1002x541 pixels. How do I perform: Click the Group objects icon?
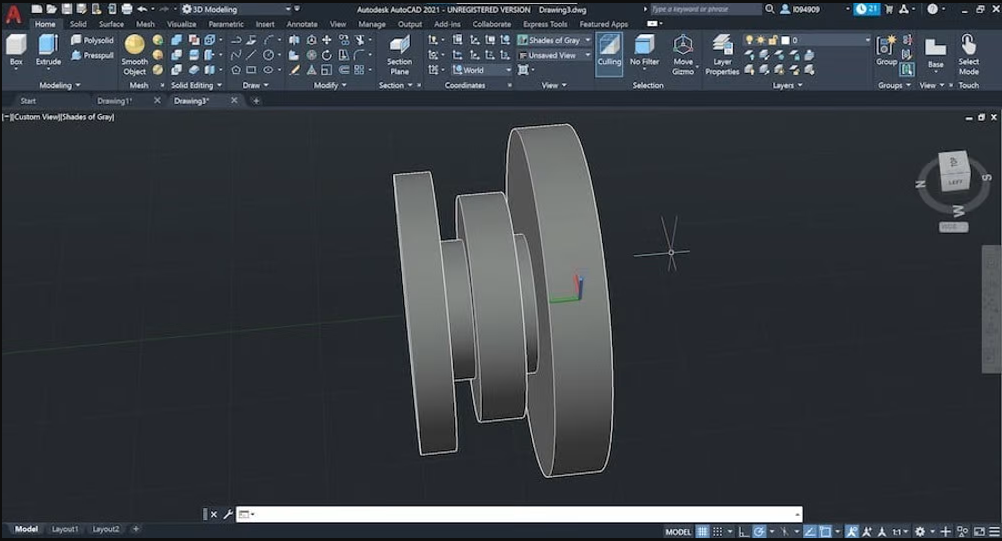pos(886,50)
